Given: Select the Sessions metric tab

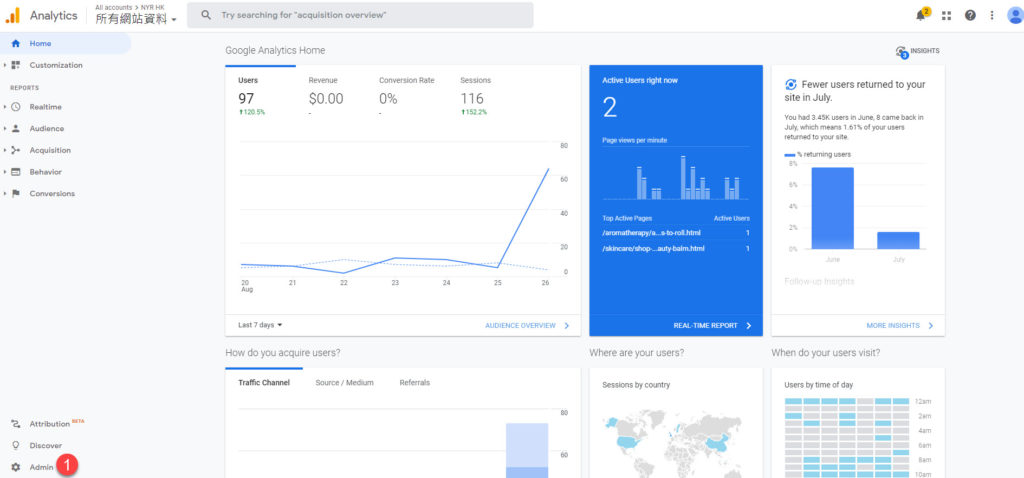Looking at the screenshot, I should (475, 80).
